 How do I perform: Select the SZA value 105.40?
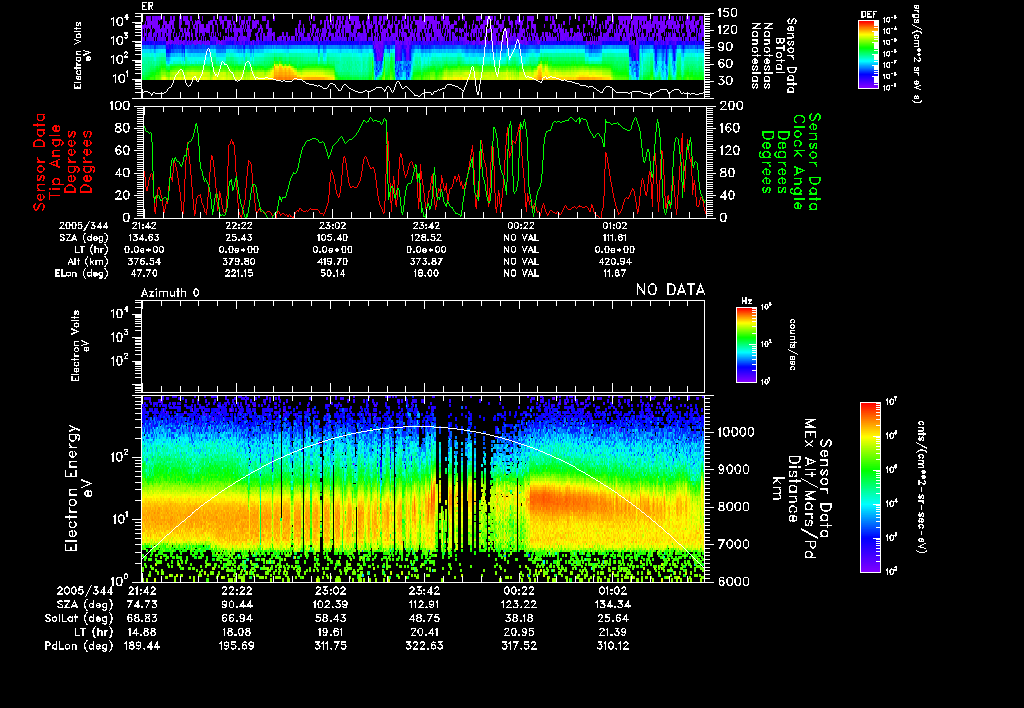pyautogui.click(x=332, y=238)
